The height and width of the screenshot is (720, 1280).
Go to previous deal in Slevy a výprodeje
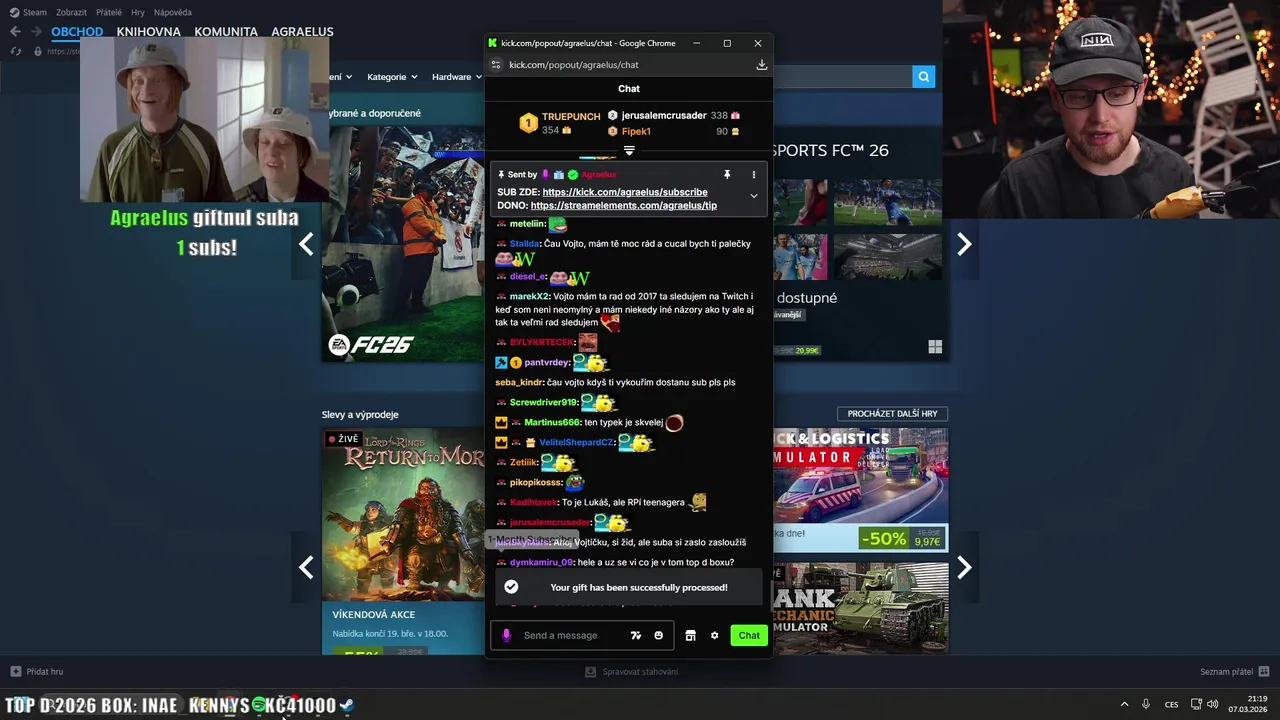[x=306, y=568]
